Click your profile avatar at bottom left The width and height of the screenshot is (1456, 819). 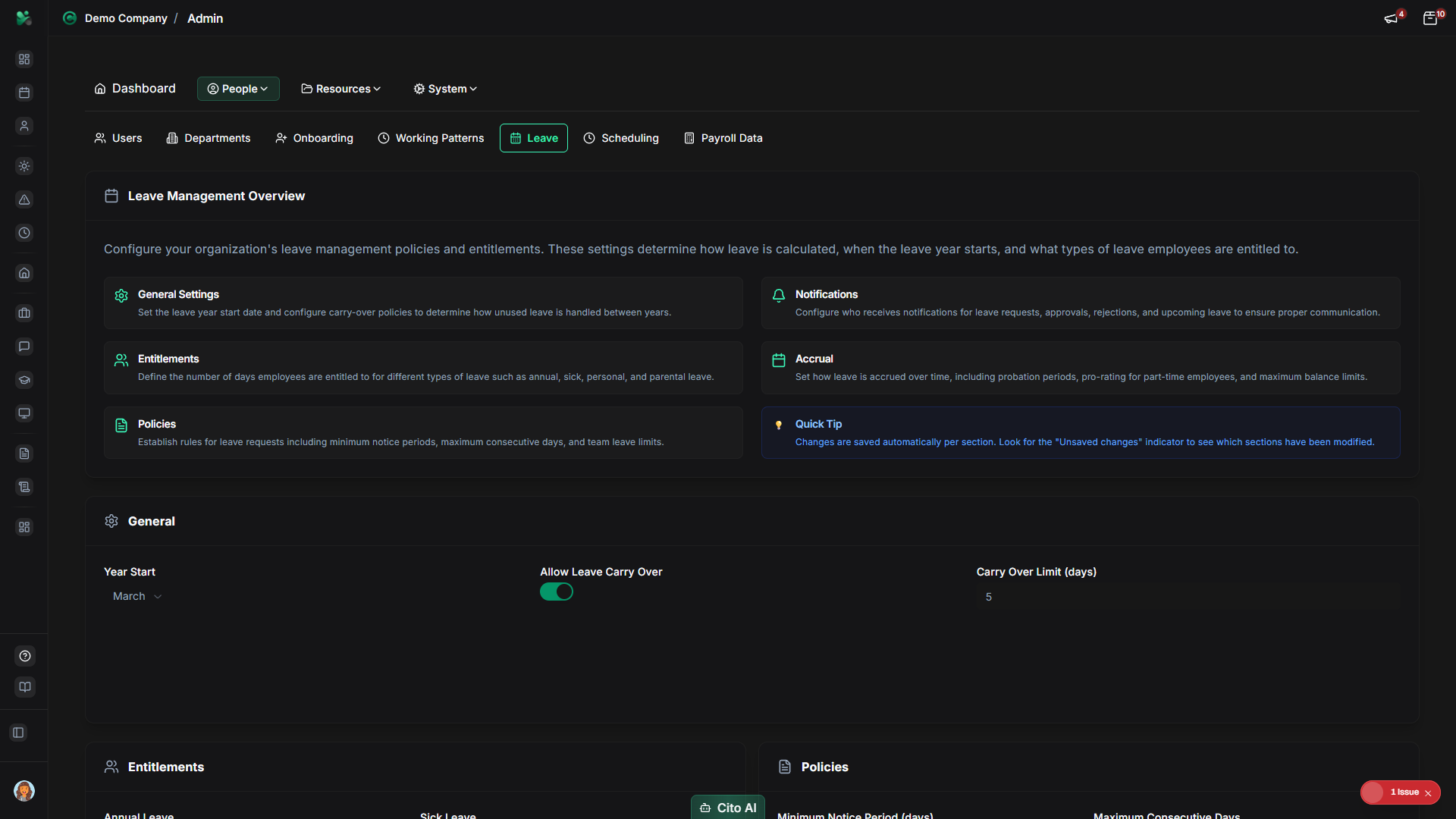[x=24, y=791]
